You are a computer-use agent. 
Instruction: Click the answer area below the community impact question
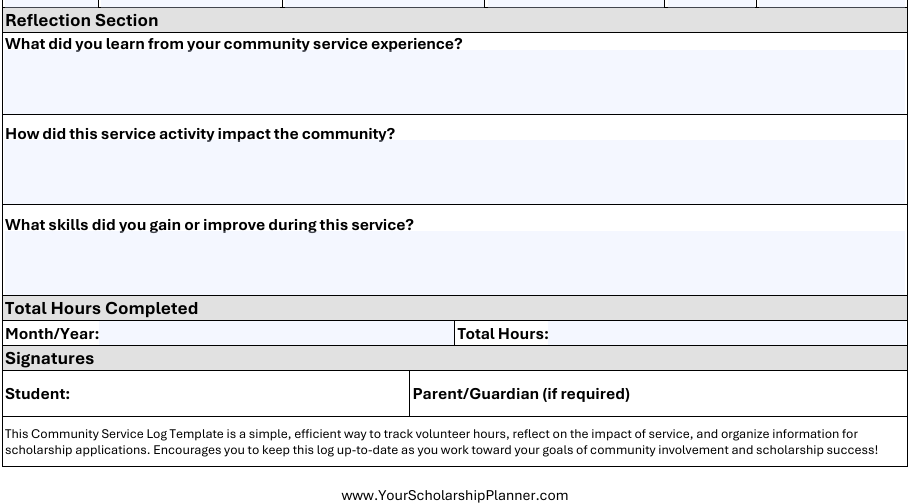455,172
